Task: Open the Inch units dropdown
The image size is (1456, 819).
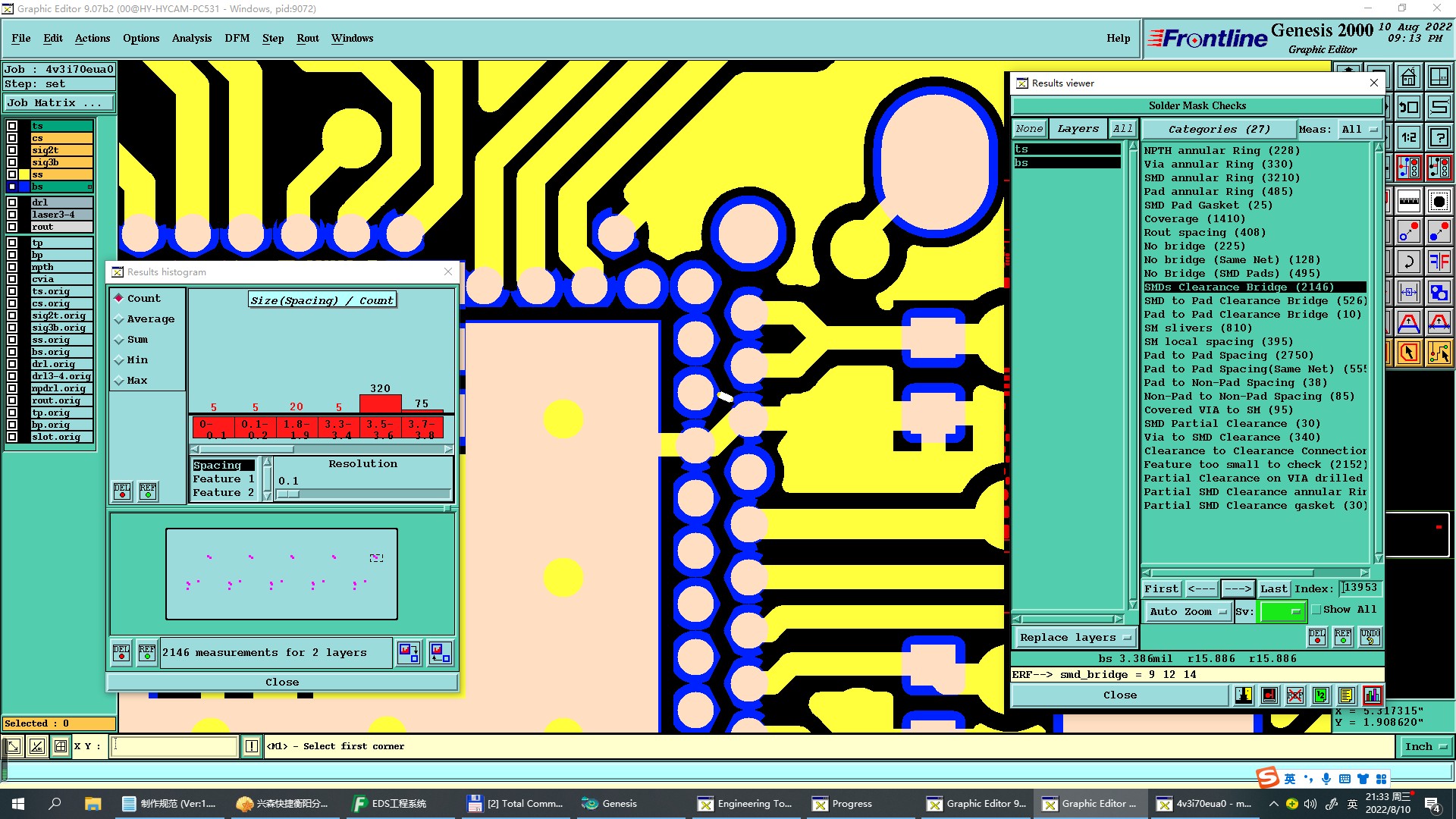Action: [x=1426, y=747]
